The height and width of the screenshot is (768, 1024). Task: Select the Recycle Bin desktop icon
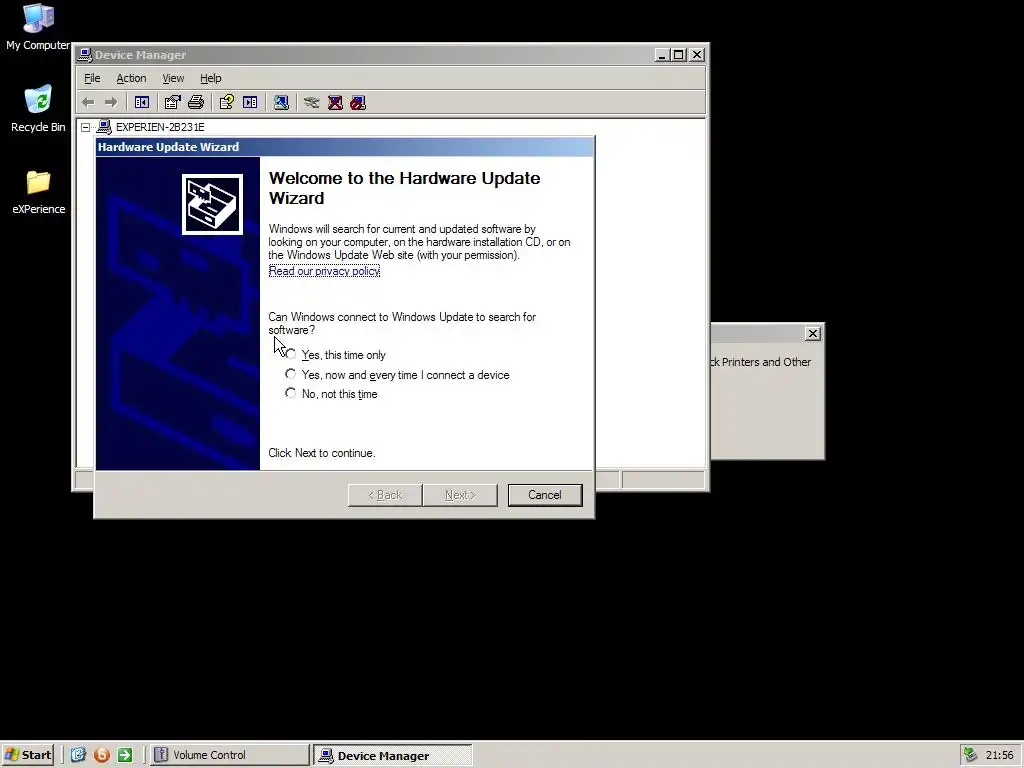(x=38, y=108)
